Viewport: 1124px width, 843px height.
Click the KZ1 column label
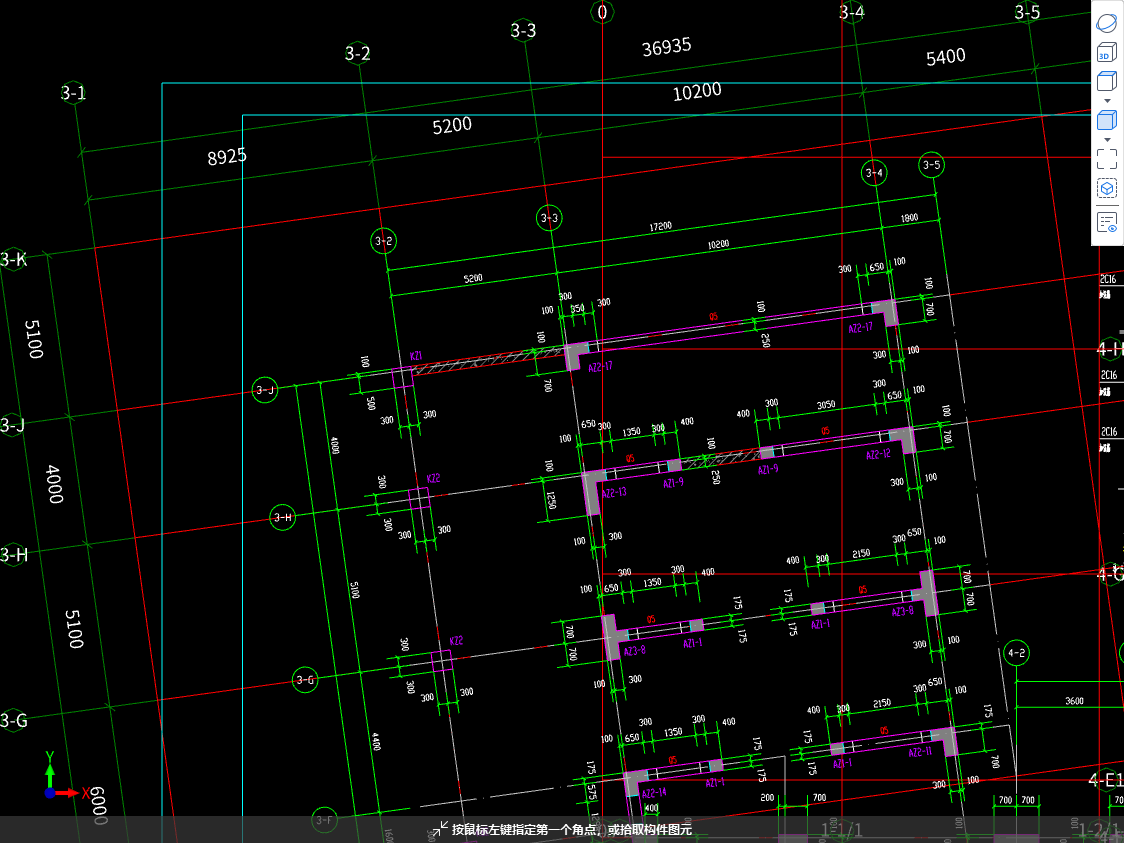pyautogui.click(x=416, y=356)
